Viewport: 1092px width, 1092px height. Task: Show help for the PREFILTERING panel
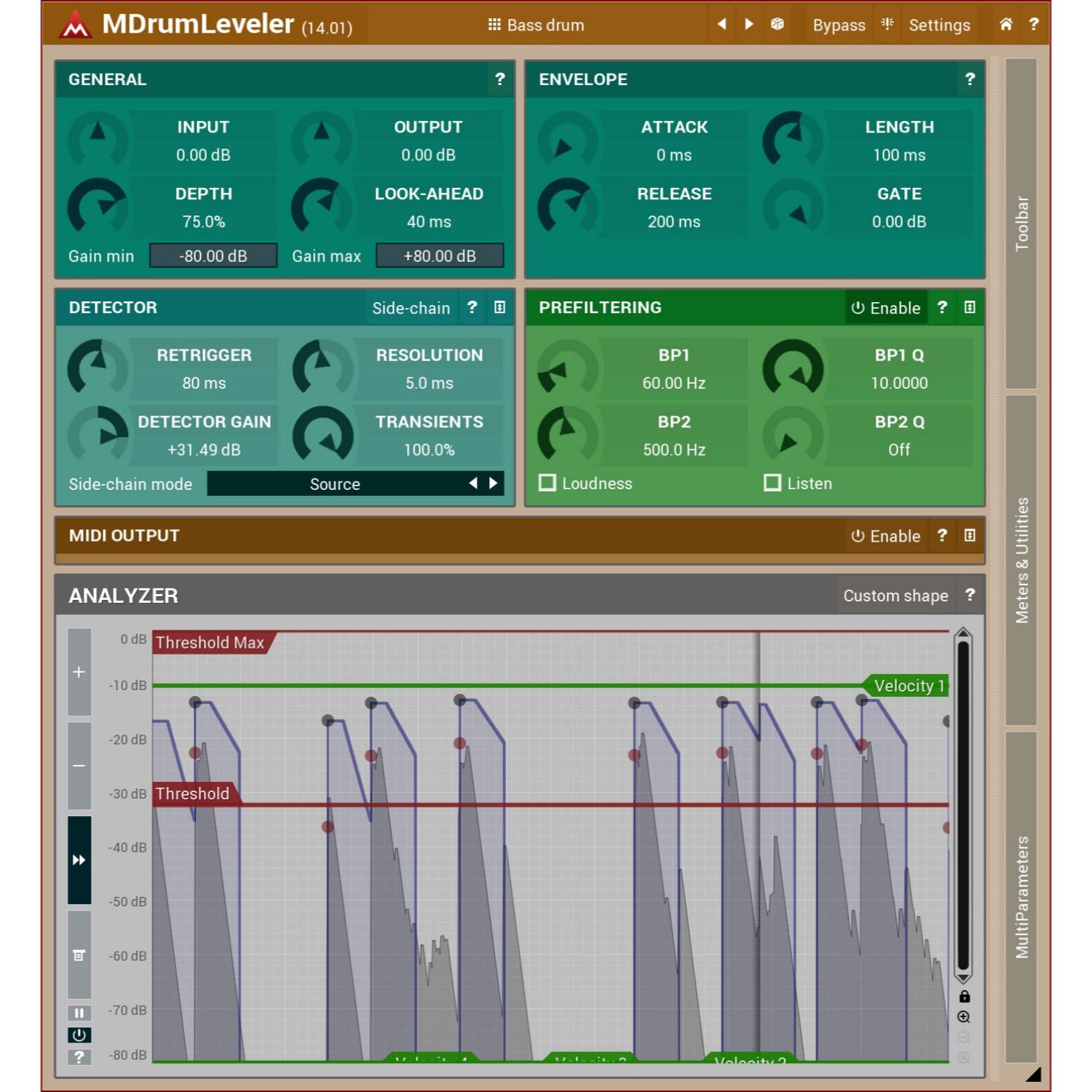coord(942,307)
